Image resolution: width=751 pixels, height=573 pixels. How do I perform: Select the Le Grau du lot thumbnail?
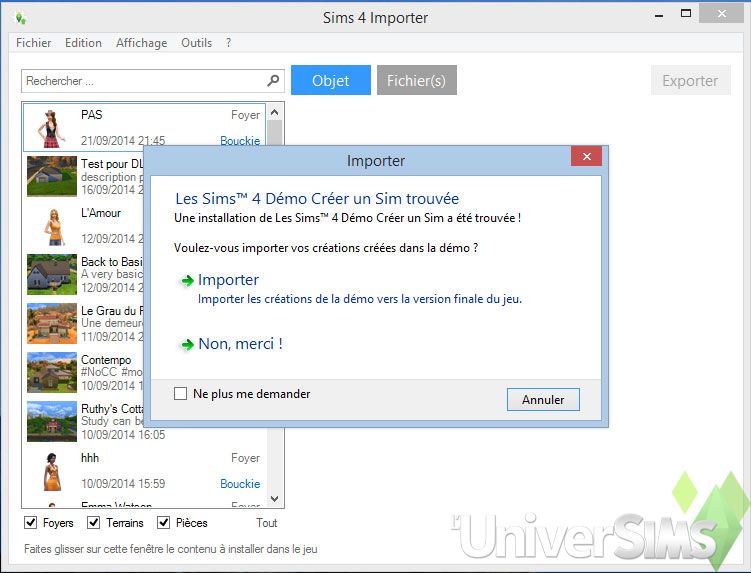point(52,323)
